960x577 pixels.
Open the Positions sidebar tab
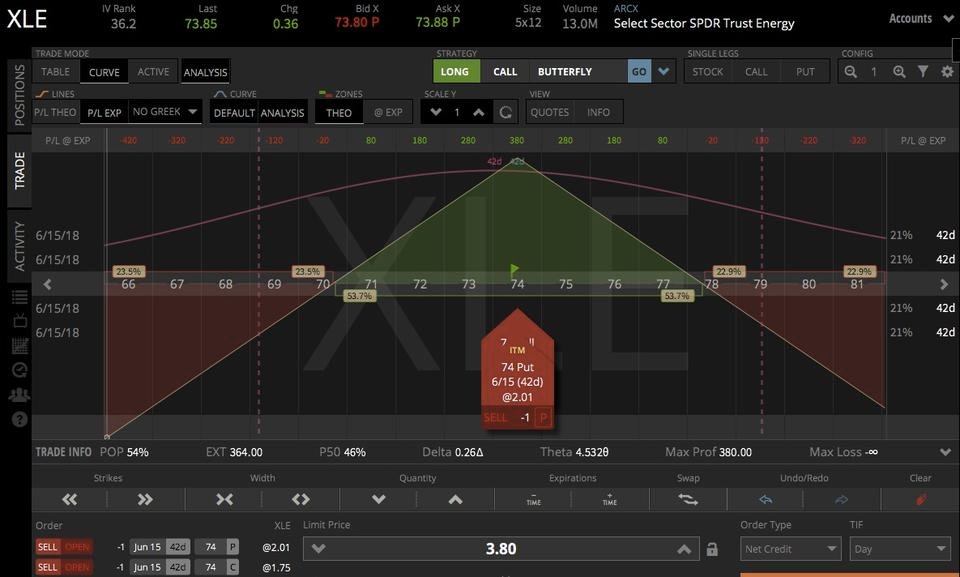[19, 95]
